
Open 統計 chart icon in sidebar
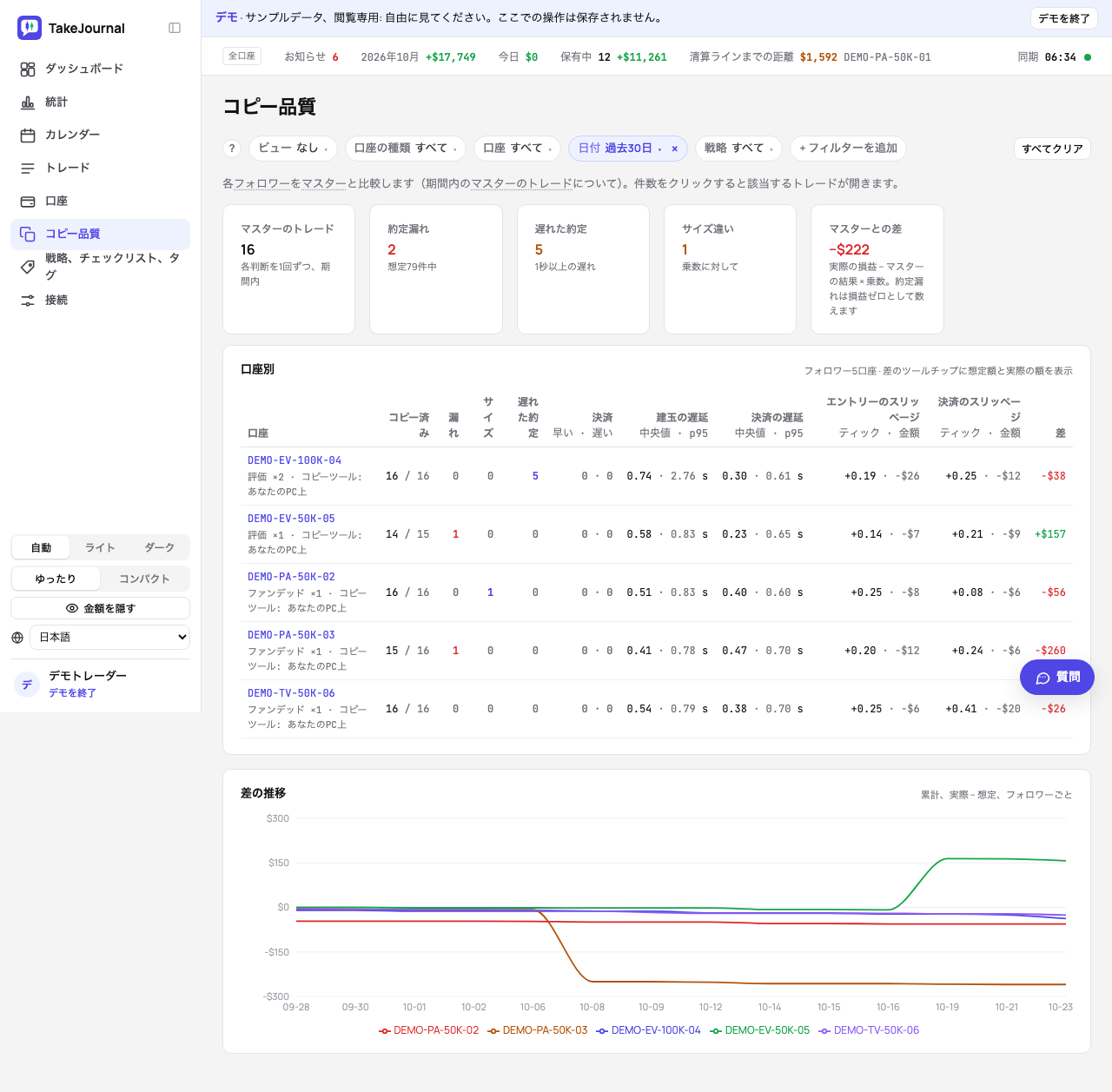click(x=28, y=102)
